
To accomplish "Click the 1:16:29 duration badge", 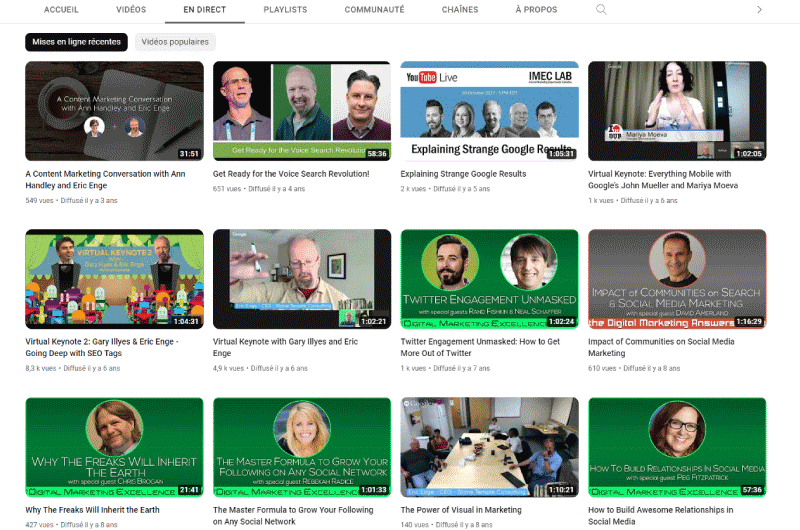I will 749,321.
